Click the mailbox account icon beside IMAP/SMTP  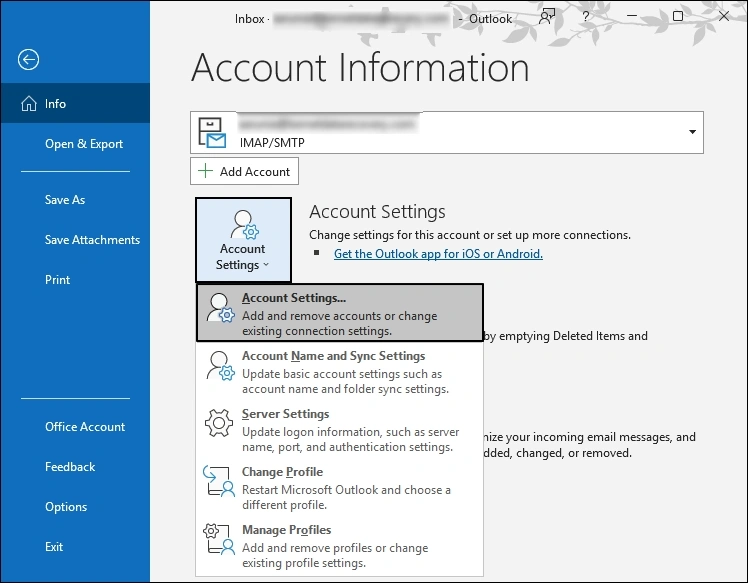click(x=212, y=133)
